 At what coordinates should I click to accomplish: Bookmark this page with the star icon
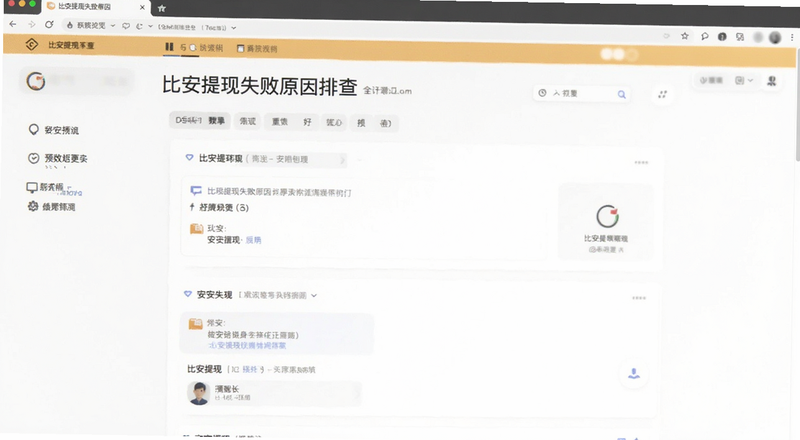[685, 36]
